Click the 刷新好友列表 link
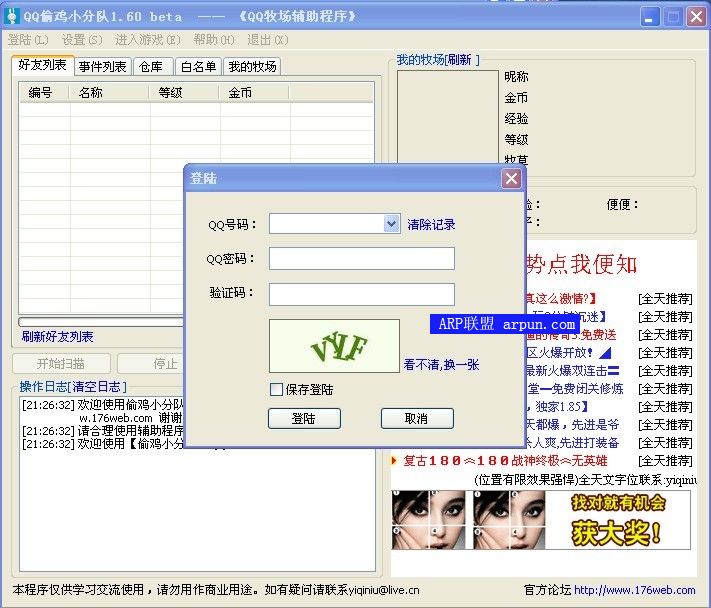The height and width of the screenshot is (608, 711). 58,336
